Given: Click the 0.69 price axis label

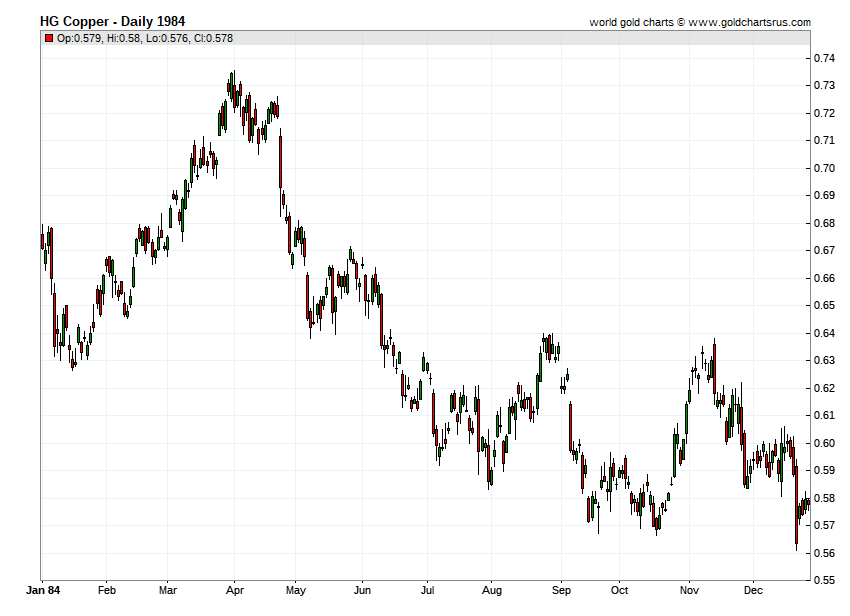Looking at the screenshot, I should point(825,195).
